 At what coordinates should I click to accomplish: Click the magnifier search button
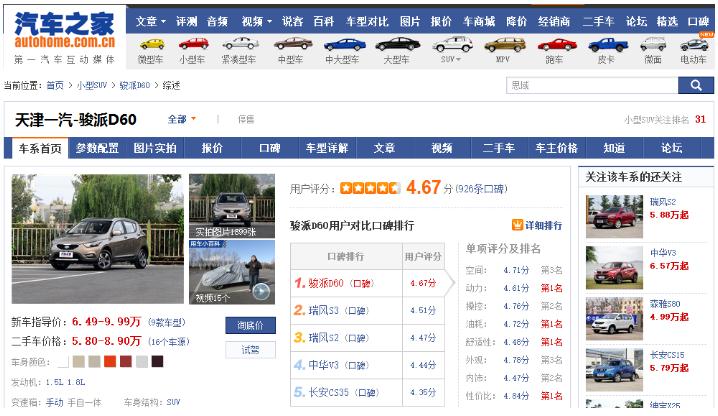click(x=696, y=86)
